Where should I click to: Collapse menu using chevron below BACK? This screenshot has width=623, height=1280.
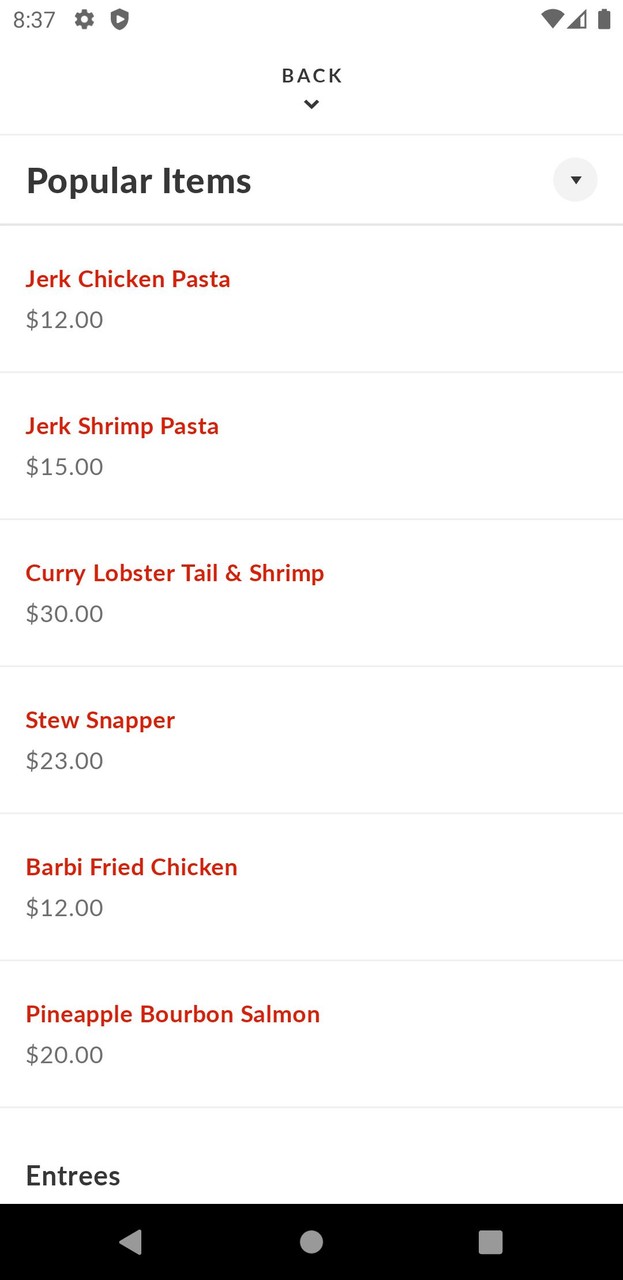click(312, 104)
